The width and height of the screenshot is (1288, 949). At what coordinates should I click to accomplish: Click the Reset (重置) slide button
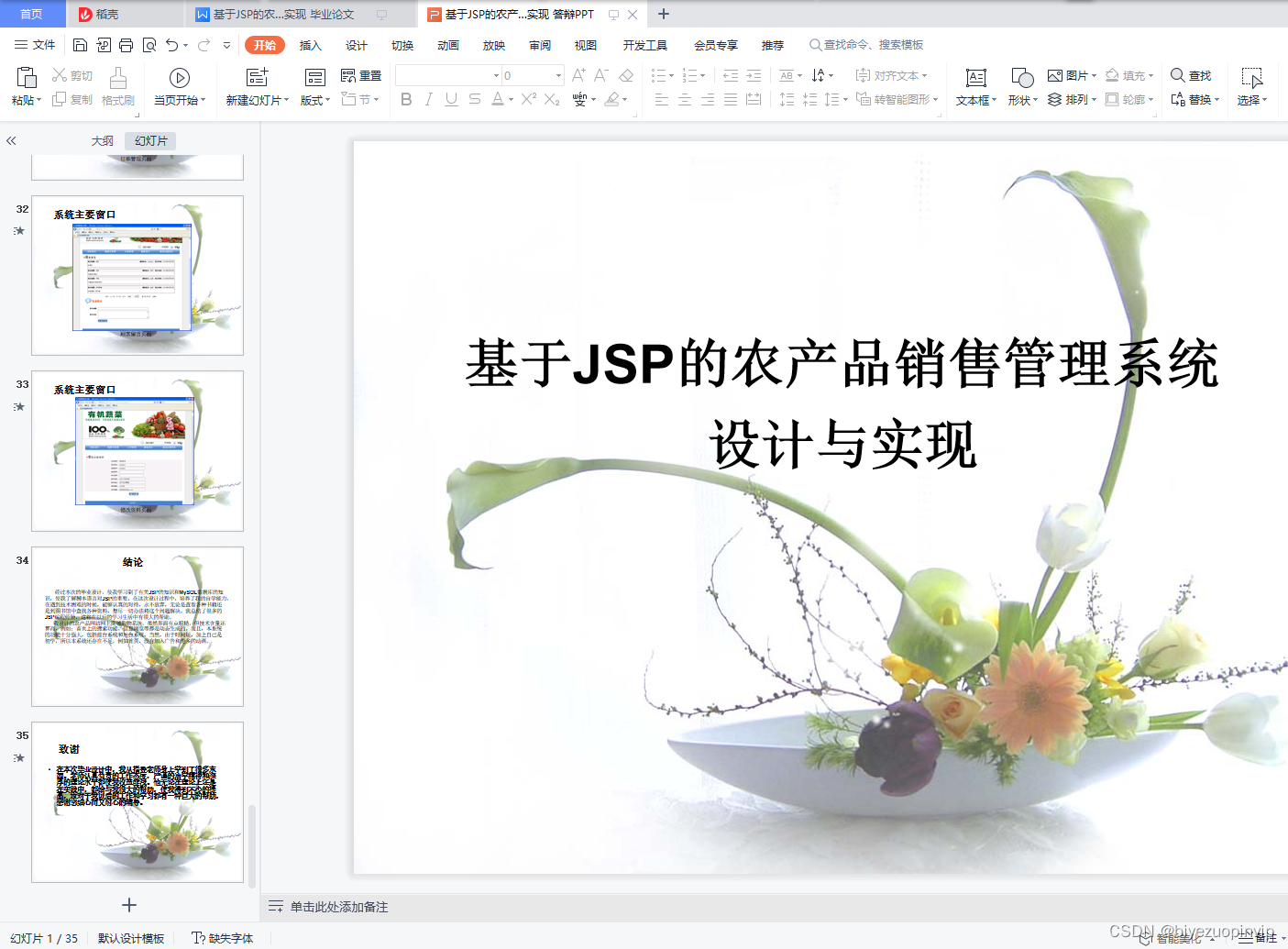[x=361, y=75]
